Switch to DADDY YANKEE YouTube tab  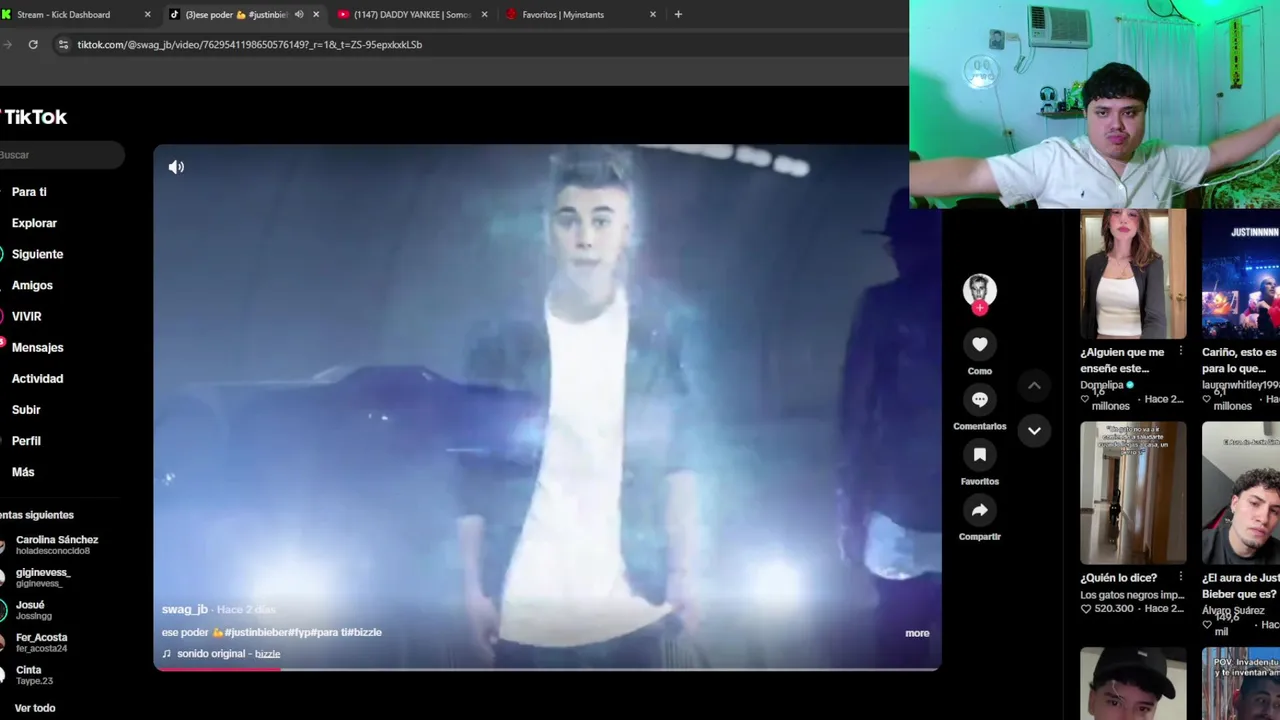point(411,15)
